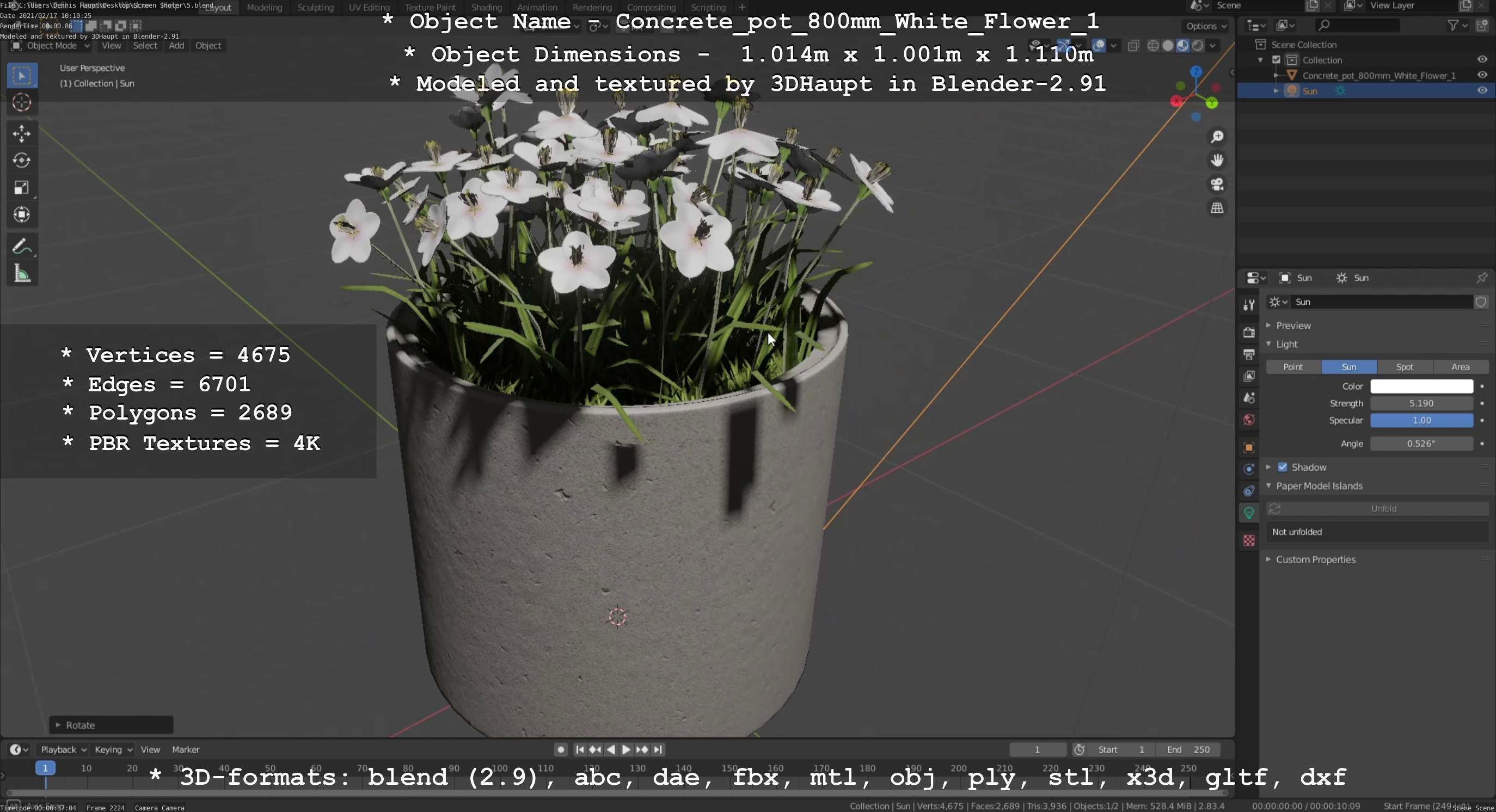Open the Select menu in viewport
1496x812 pixels.
tap(145, 46)
